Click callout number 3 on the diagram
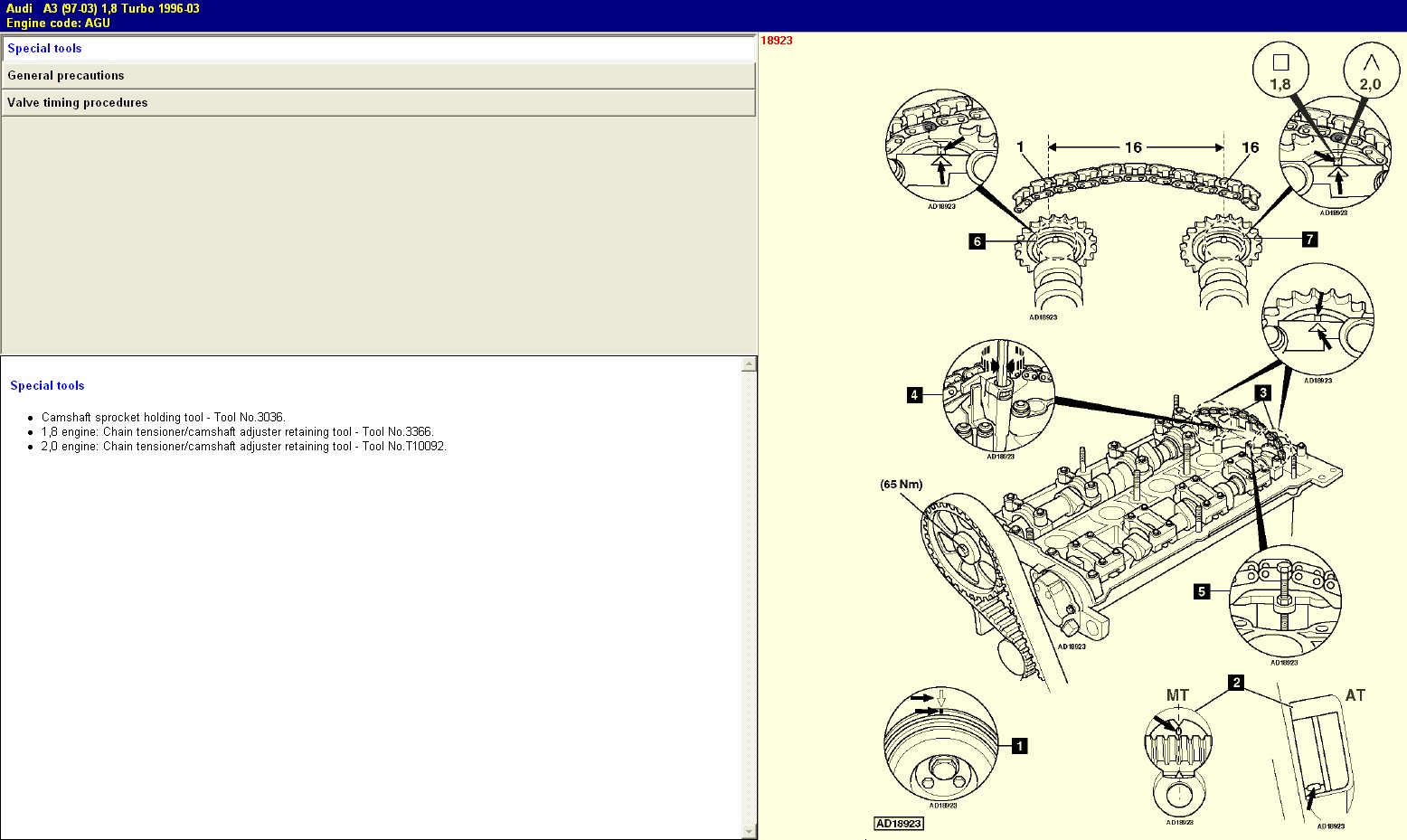The image size is (1407, 840). pos(1262,392)
